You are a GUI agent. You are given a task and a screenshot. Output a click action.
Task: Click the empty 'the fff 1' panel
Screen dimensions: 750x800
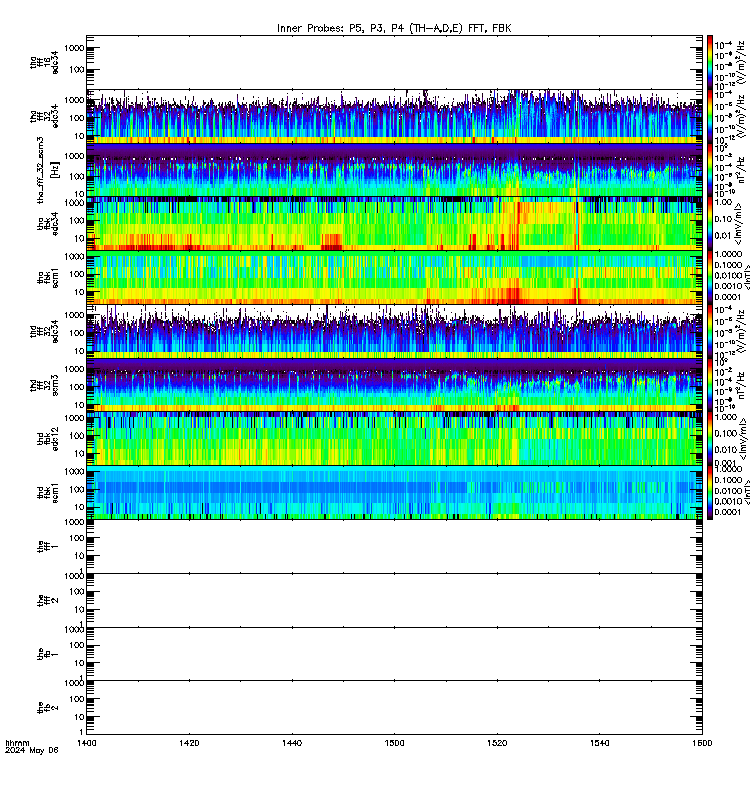[x=394, y=546]
